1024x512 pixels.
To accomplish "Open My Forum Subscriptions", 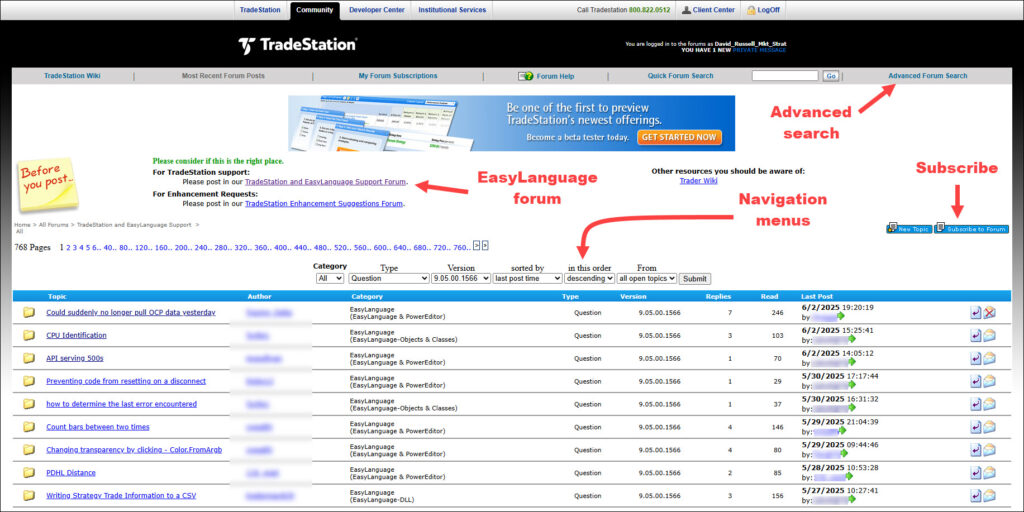I will tap(398, 76).
